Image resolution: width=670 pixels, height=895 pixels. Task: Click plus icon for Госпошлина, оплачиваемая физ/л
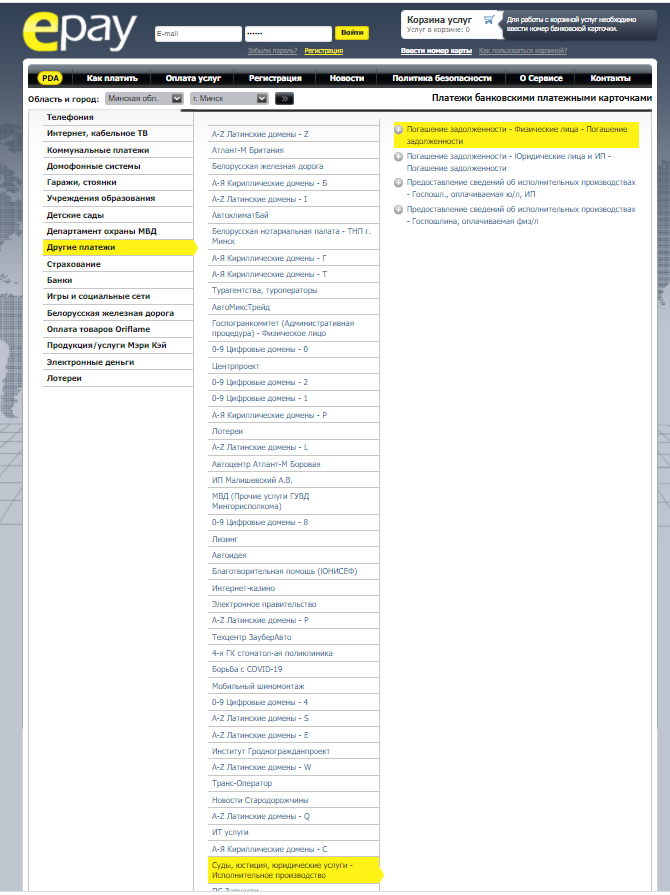[x=398, y=209]
